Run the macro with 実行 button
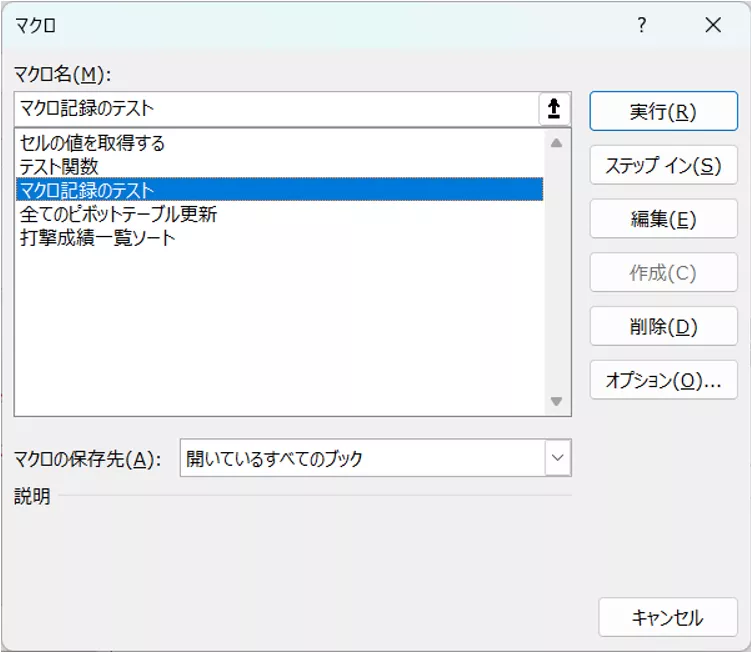 663,112
